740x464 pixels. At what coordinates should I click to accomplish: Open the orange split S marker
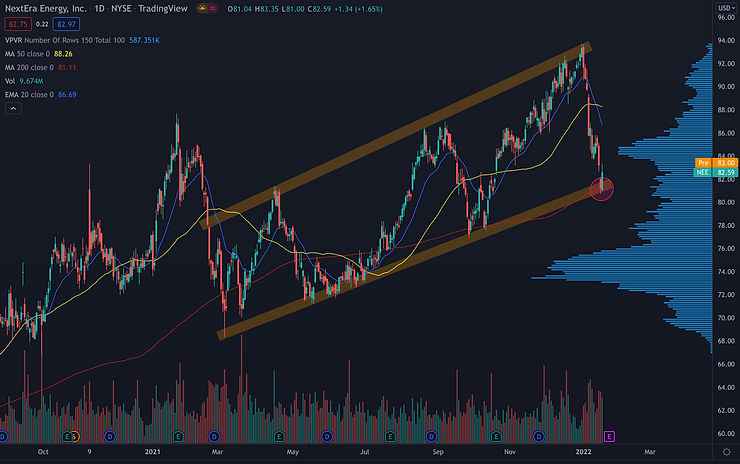75,437
